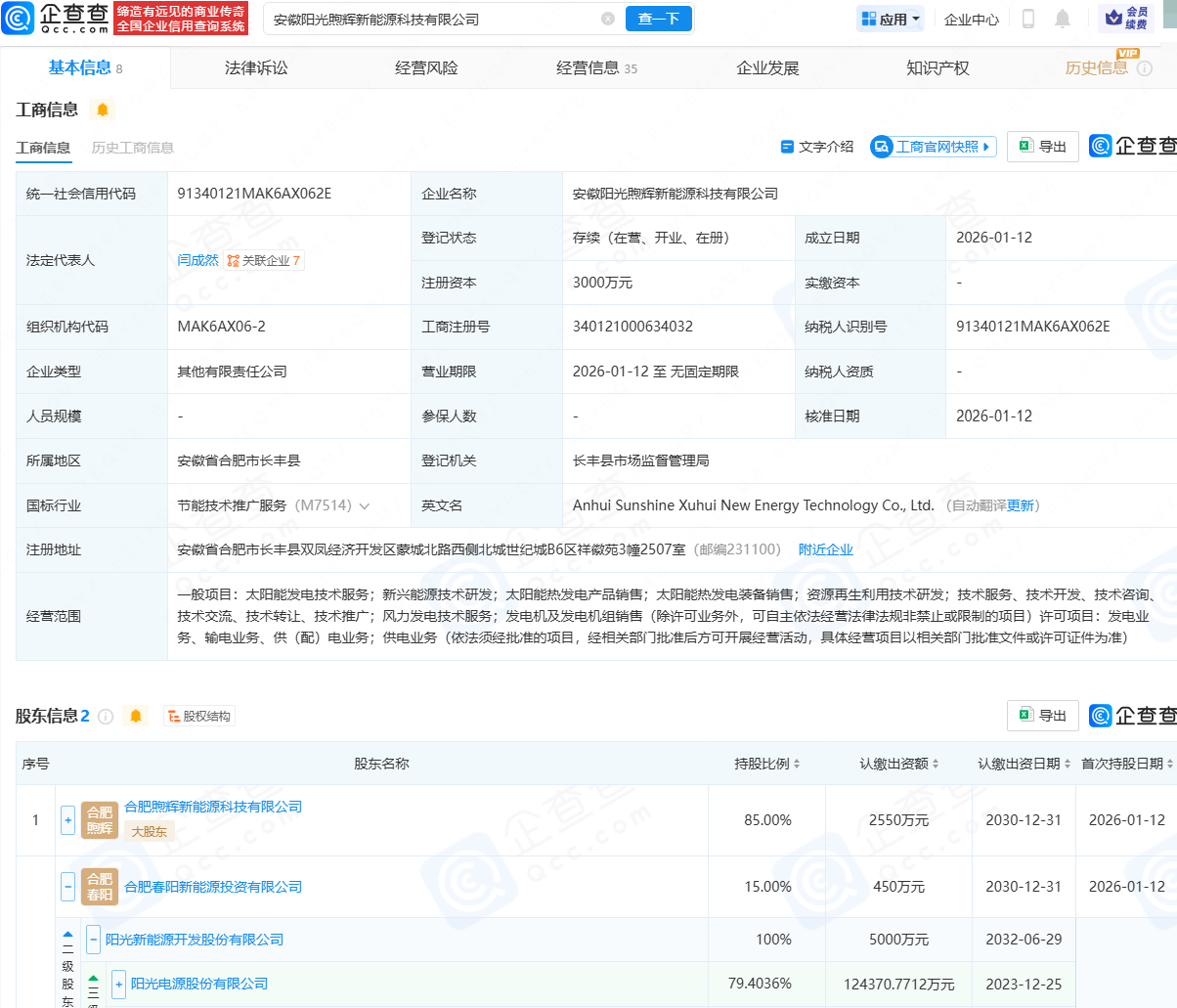Click the bell icon beside 股东信息
The height and width of the screenshot is (1008, 1177).
tap(136, 717)
